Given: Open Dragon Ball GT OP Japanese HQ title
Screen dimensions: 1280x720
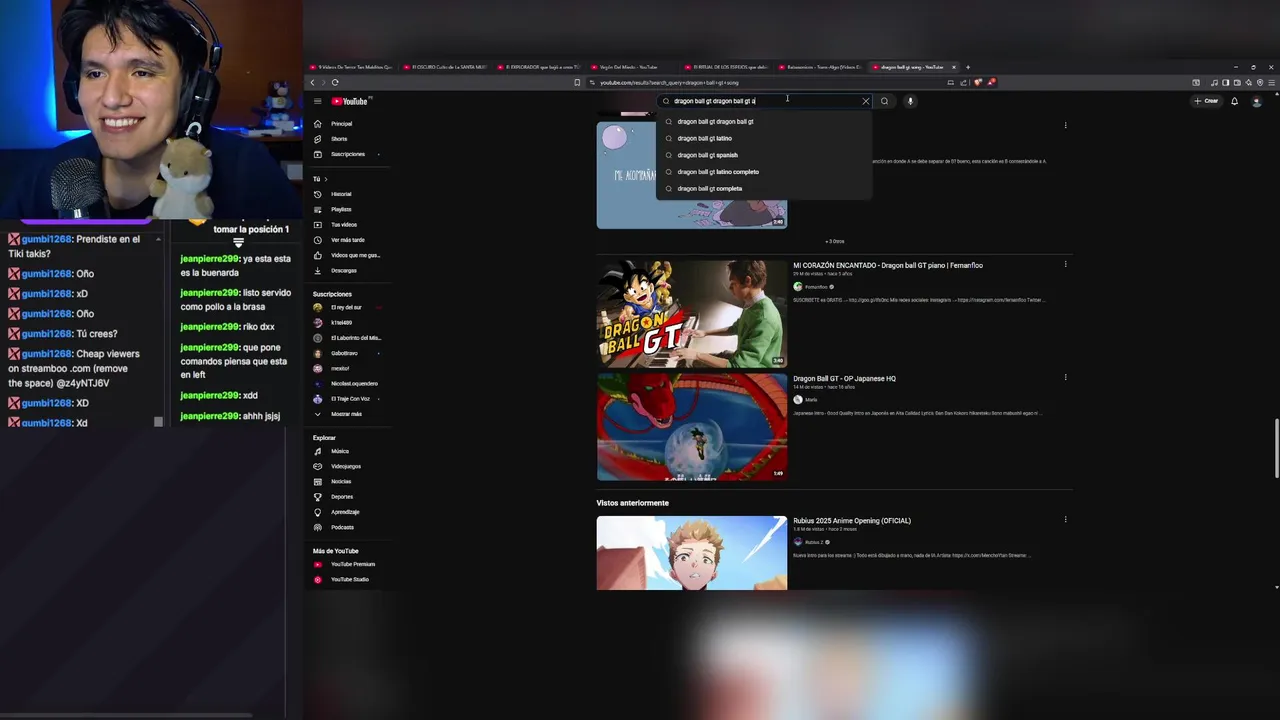Looking at the screenshot, I should (844, 378).
